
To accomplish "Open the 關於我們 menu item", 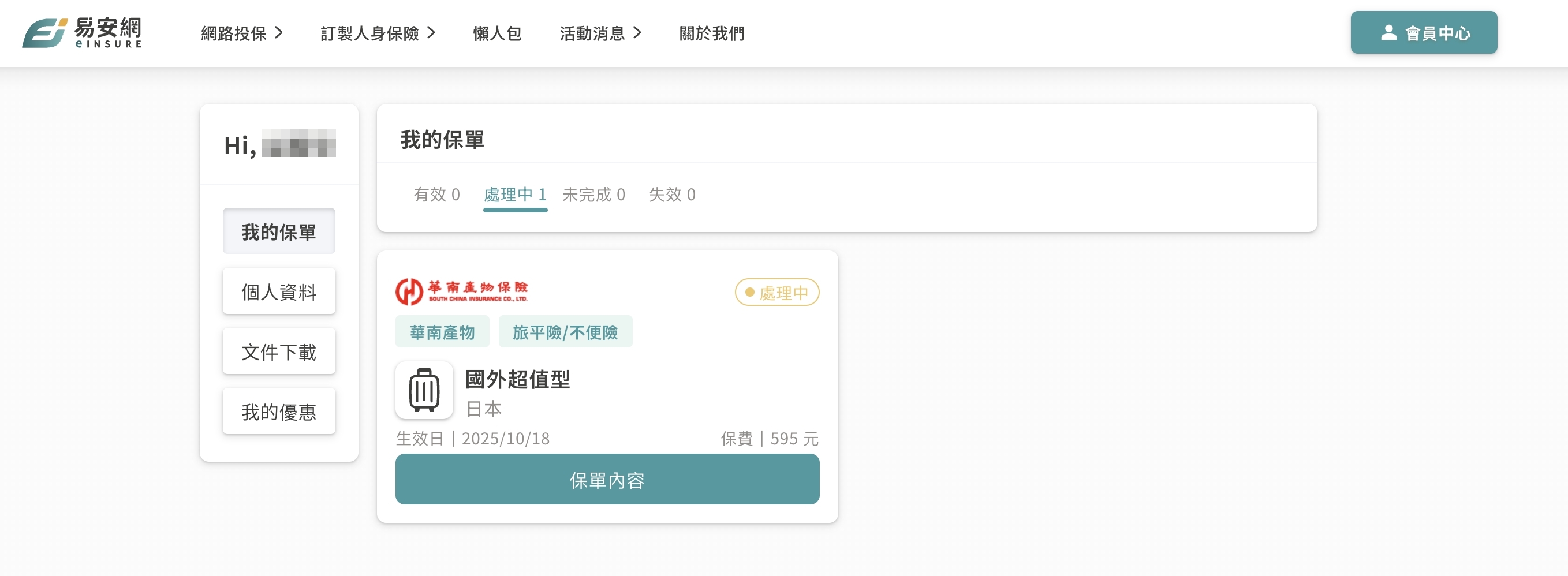I will 712,33.
